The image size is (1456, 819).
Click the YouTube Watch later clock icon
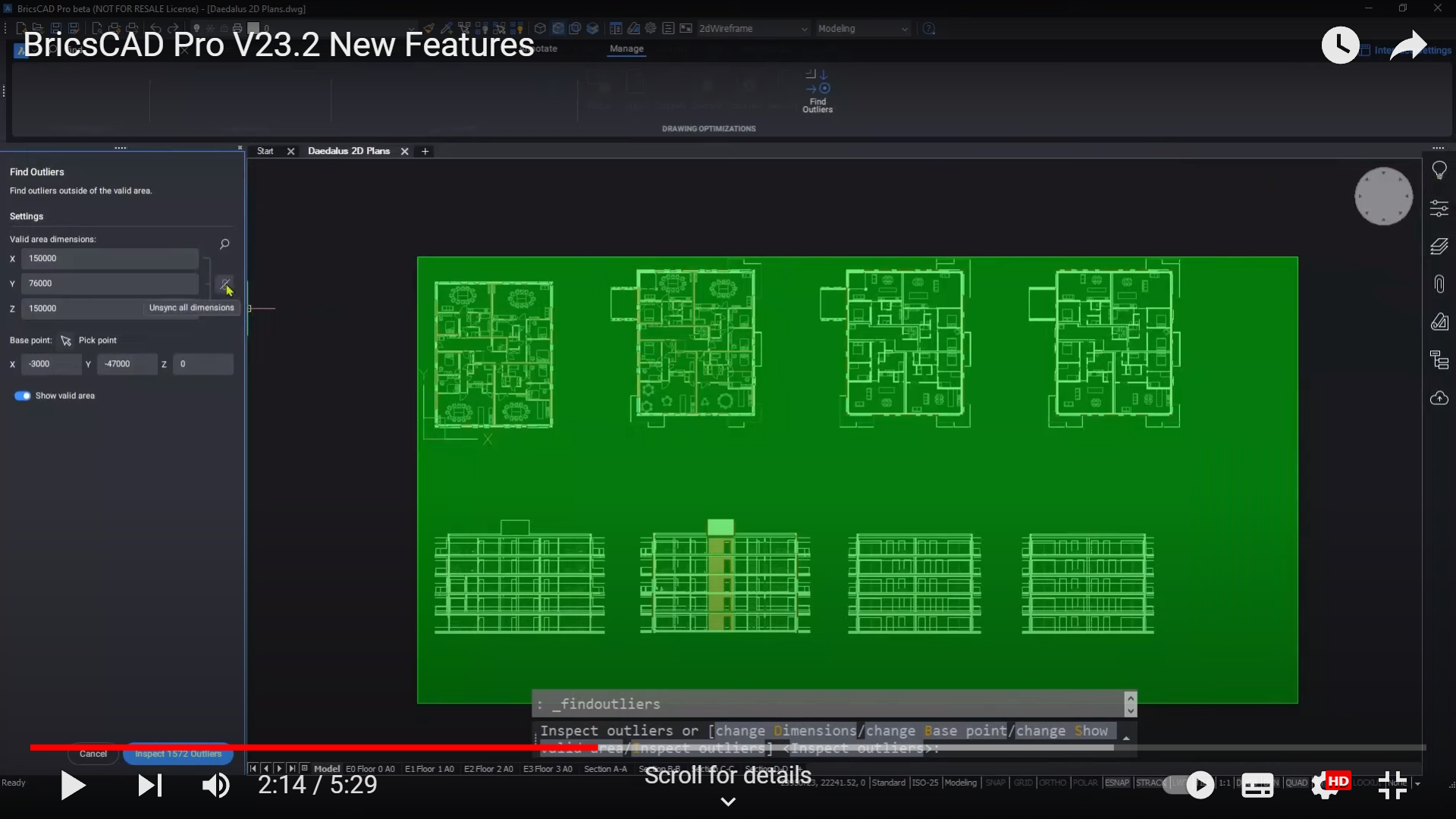coord(1340,45)
